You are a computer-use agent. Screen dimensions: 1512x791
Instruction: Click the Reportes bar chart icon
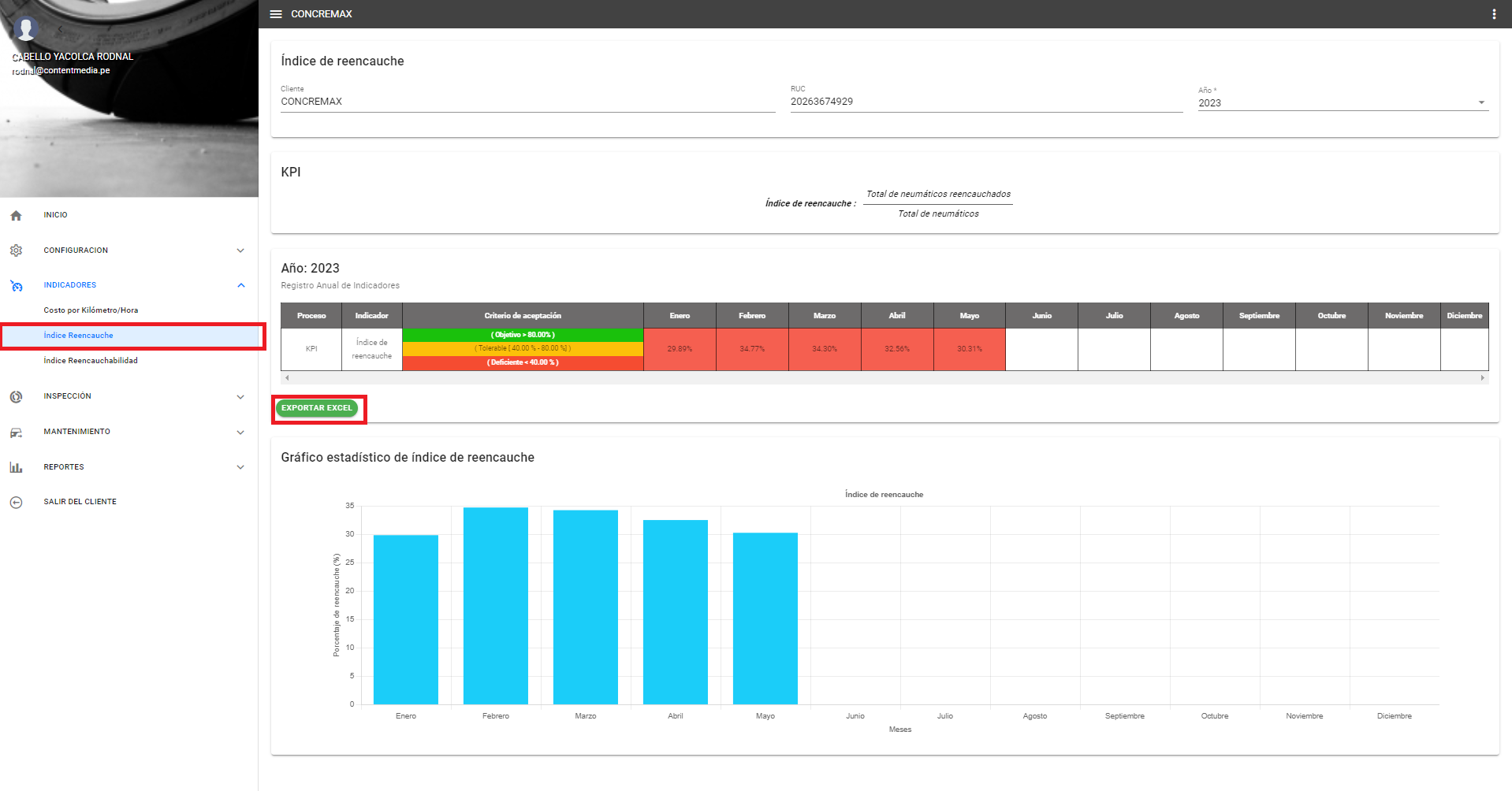pyautogui.click(x=16, y=467)
